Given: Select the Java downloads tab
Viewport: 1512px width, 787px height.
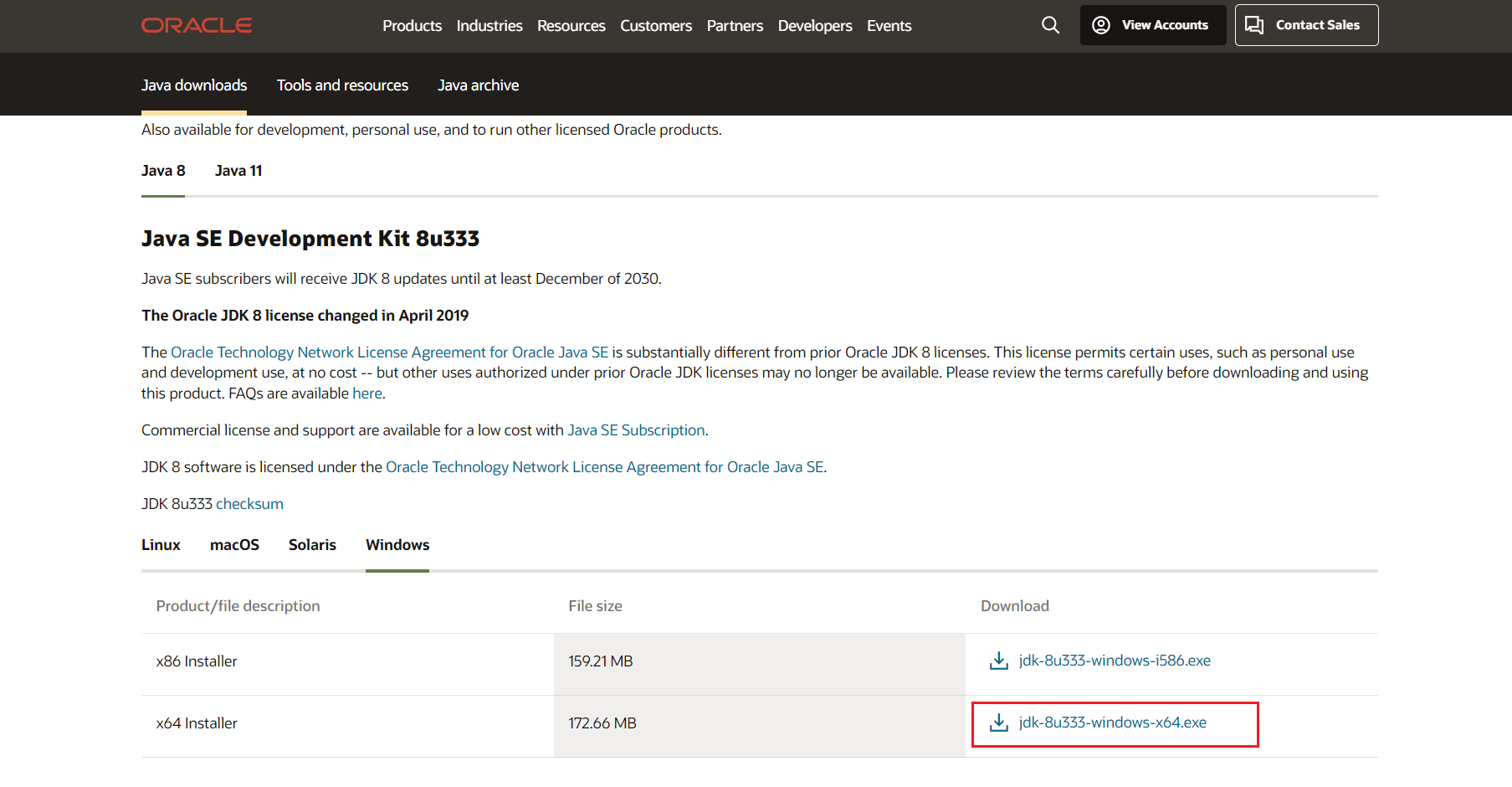Looking at the screenshot, I should click(x=194, y=85).
